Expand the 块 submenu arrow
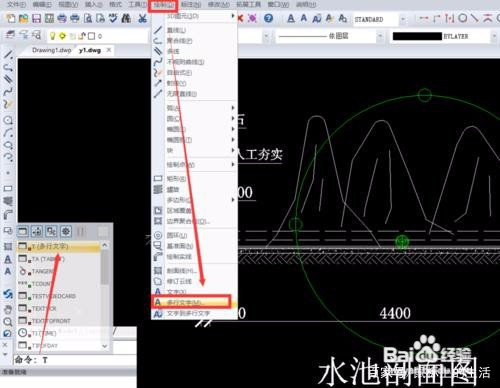This screenshot has height=388, width=500. [x=233, y=150]
